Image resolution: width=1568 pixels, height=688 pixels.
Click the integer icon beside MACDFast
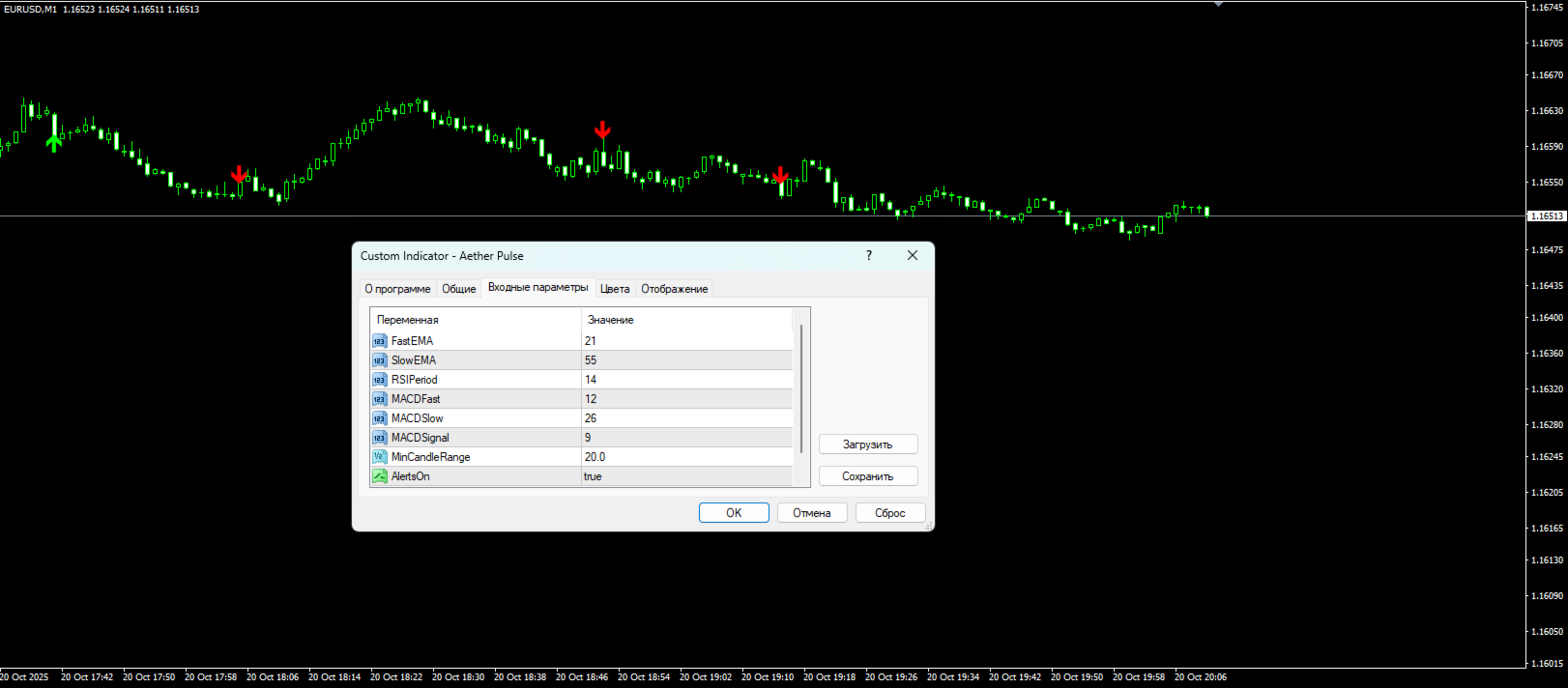380,399
